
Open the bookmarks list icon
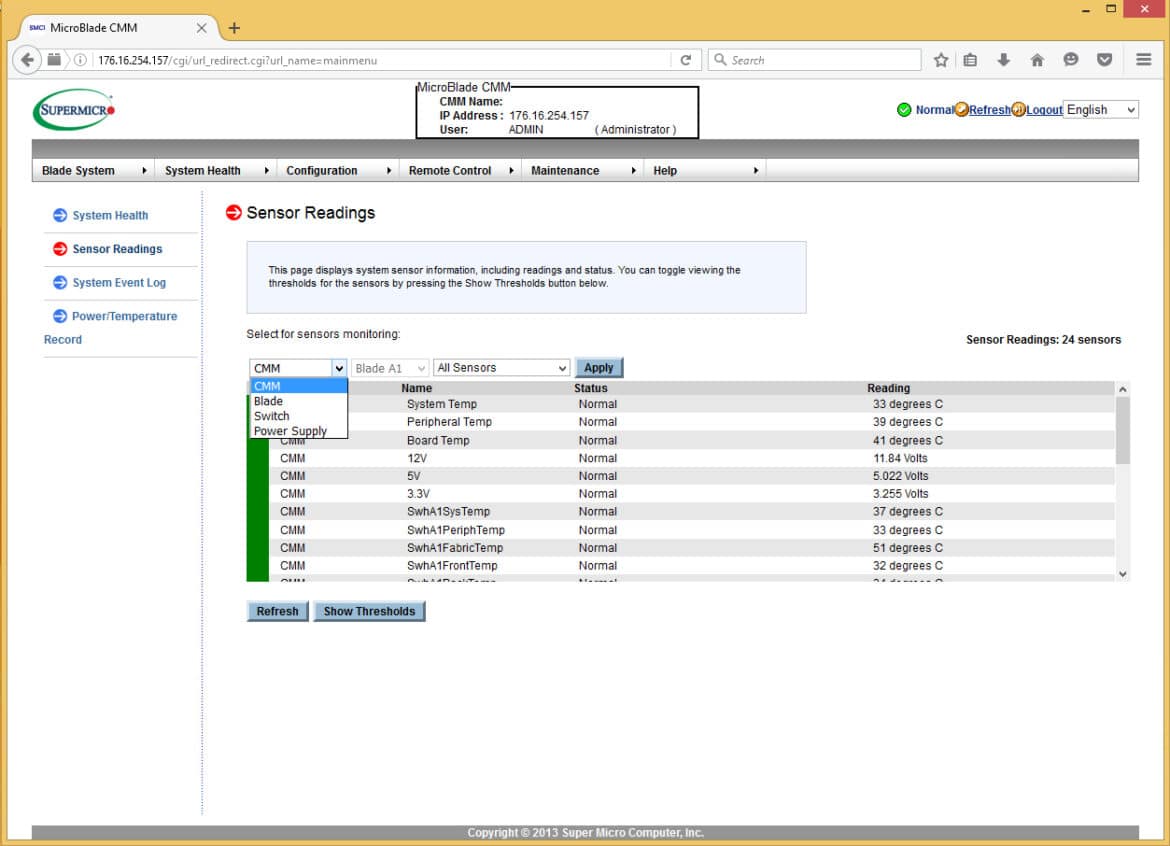[x=970, y=60]
